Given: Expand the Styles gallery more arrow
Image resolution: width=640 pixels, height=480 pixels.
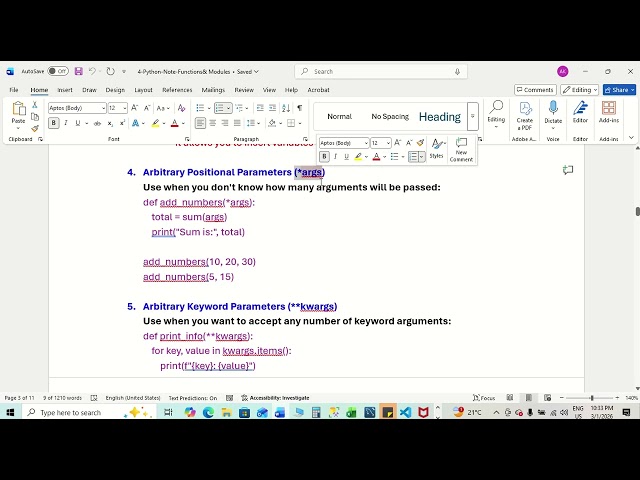Looking at the screenshot, I should pos(472,116).
